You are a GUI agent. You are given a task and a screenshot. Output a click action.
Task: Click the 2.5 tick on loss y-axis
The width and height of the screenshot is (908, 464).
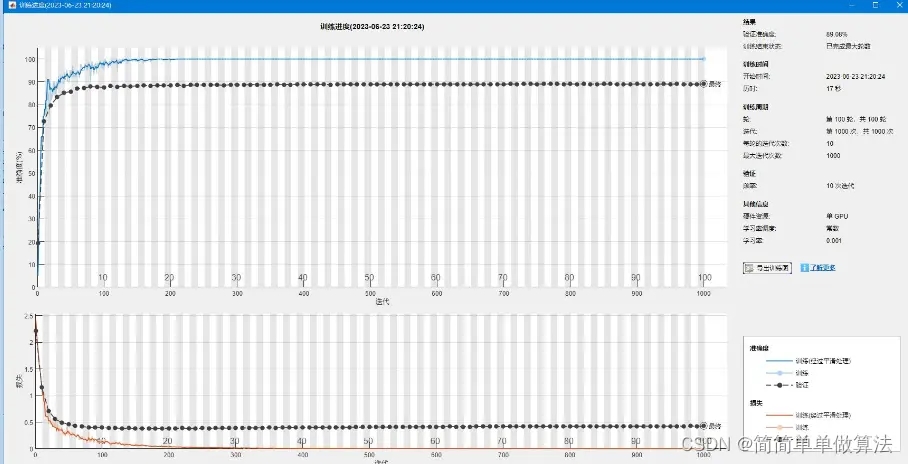coord(27,316)
